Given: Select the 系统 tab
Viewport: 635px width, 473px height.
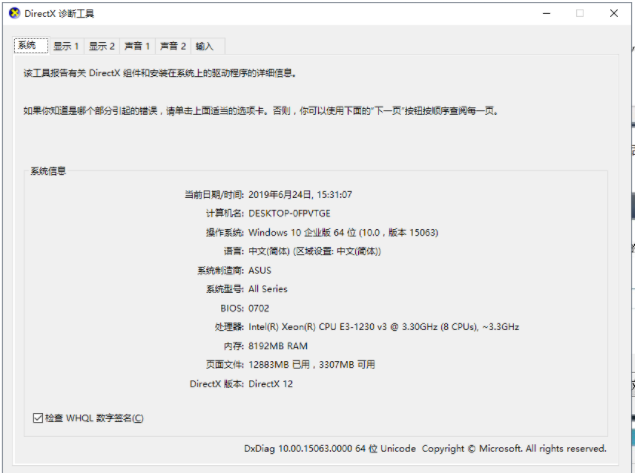Looking at the screenshot, I should pos(31,45).
